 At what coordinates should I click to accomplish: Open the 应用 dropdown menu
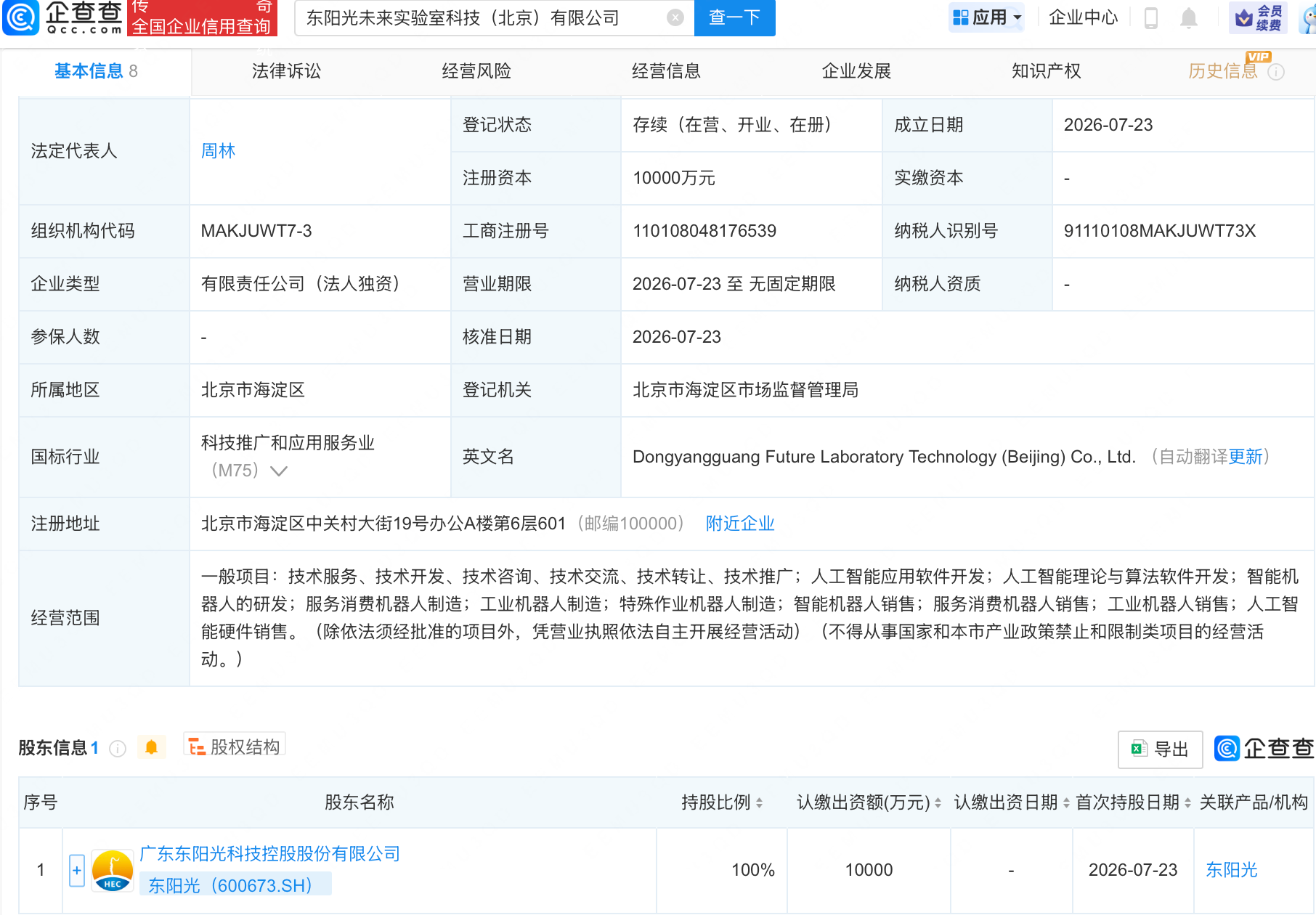987,17
